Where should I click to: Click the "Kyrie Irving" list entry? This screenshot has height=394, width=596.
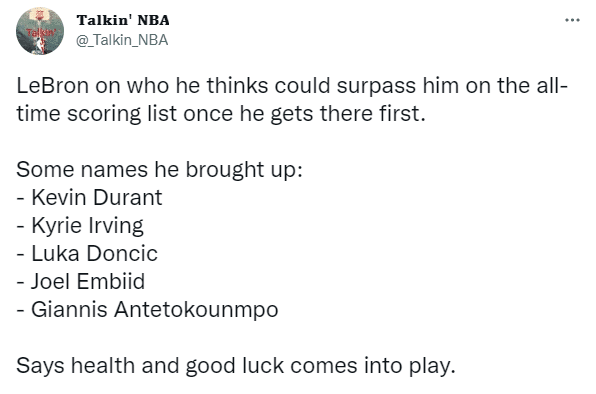(87, 226)
